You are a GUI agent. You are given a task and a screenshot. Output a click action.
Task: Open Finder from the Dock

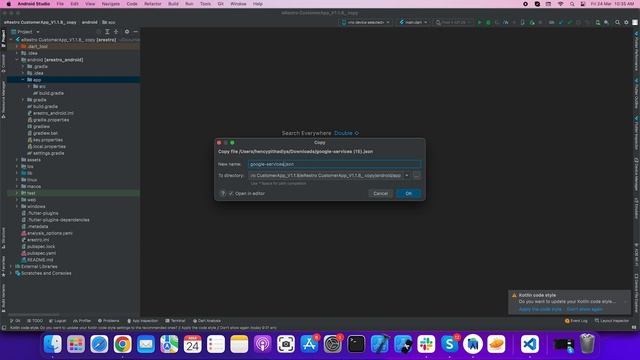coord(53,344)
